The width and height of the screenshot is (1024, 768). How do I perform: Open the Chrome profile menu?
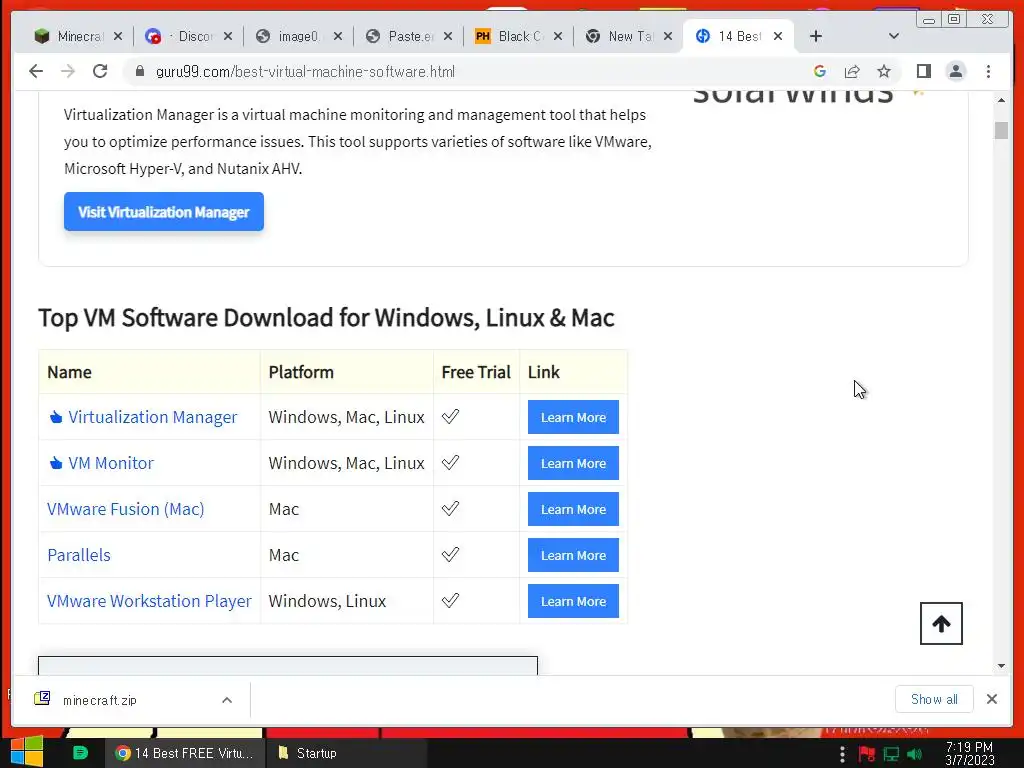click(955, 71)
